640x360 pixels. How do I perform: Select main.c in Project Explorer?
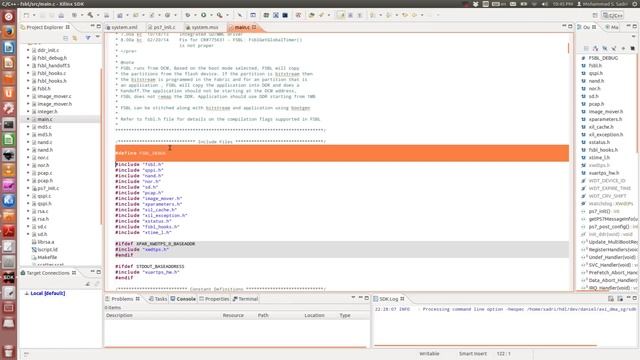[x=44, y=119]
